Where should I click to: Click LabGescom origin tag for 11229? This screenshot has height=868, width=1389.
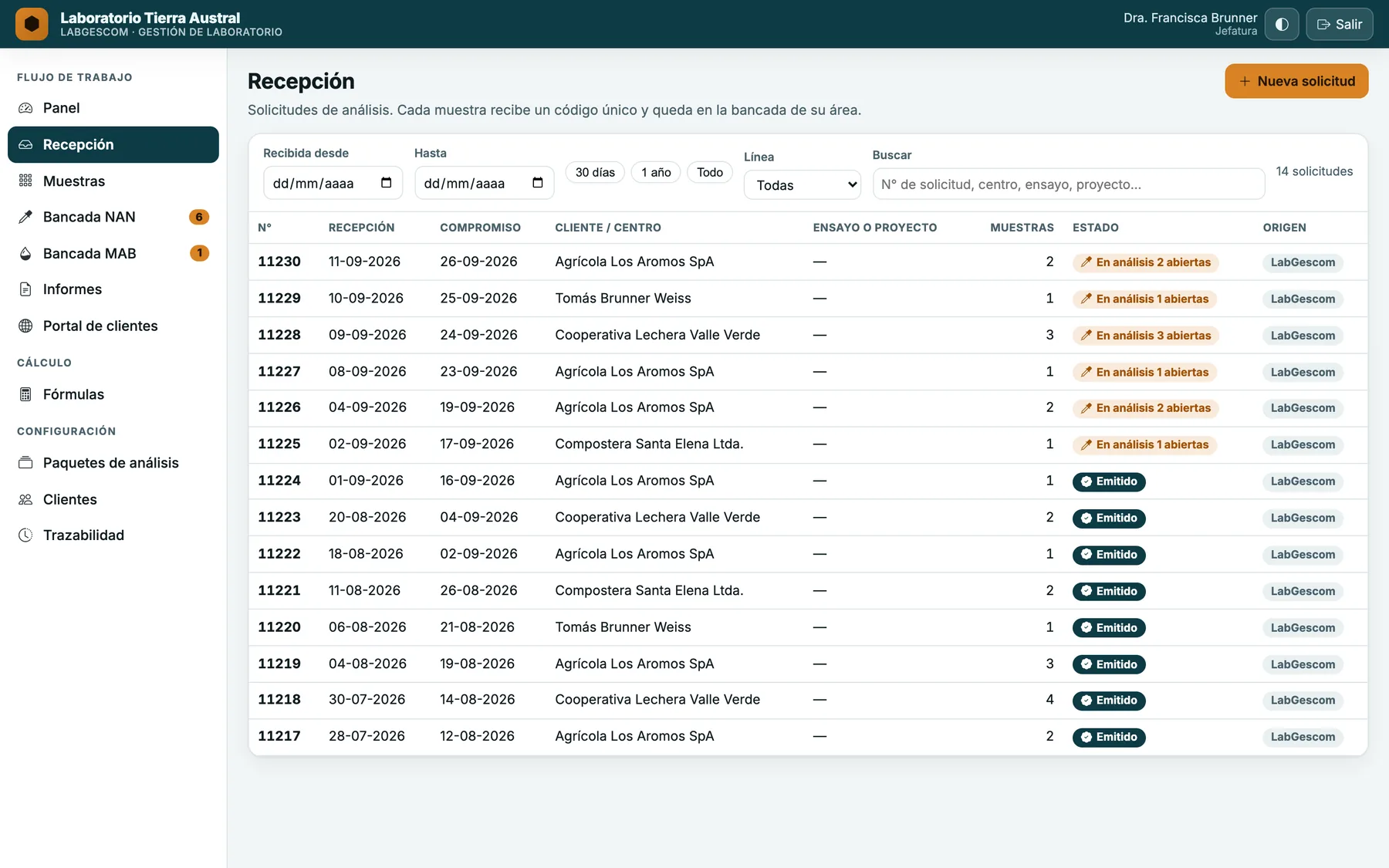(x=1303, y=299)
